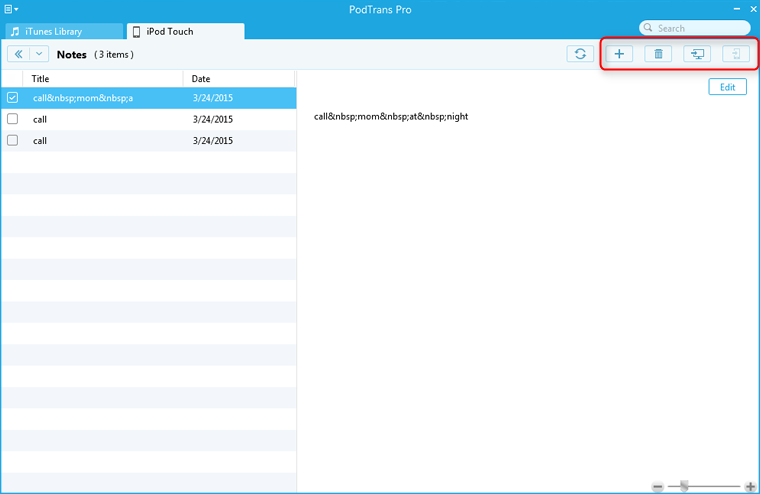Click the transfer to computer icon

click(697, 54)
